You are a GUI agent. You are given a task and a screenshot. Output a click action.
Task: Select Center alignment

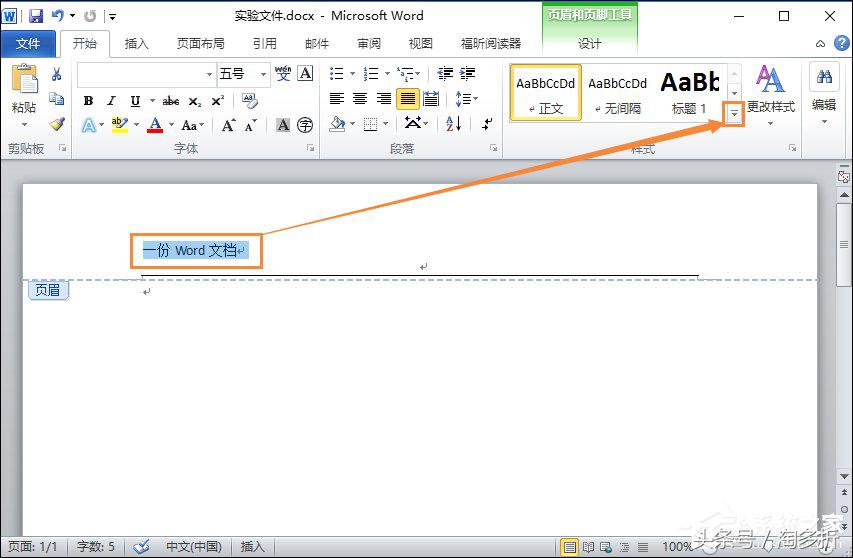pos(360,99)
